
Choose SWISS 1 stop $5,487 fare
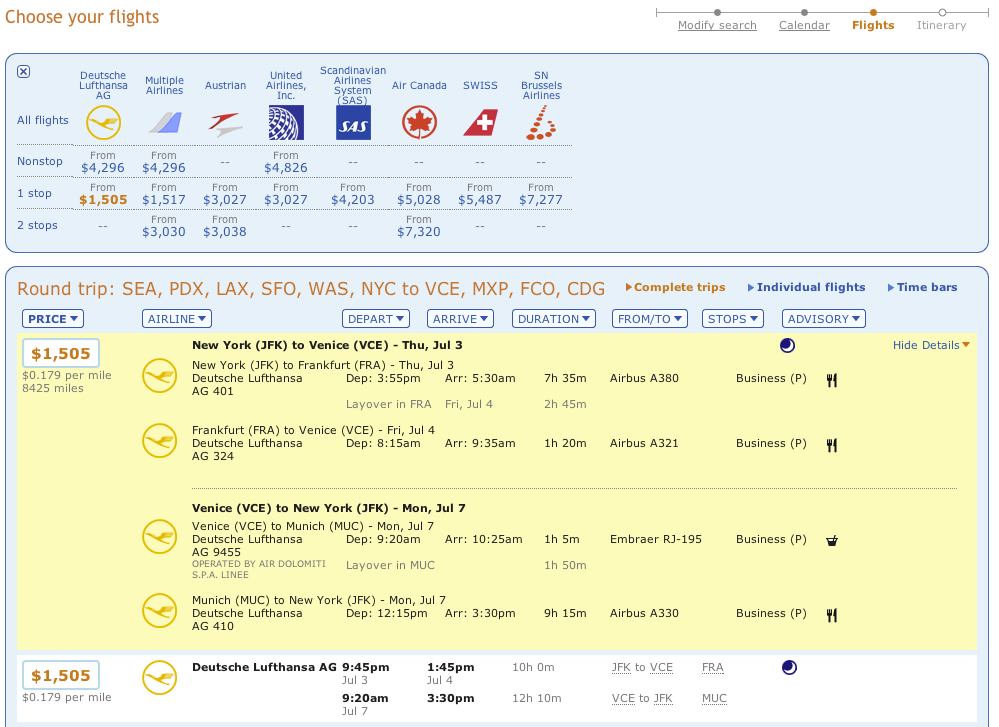pyautogui.click(x=480, y=199)
